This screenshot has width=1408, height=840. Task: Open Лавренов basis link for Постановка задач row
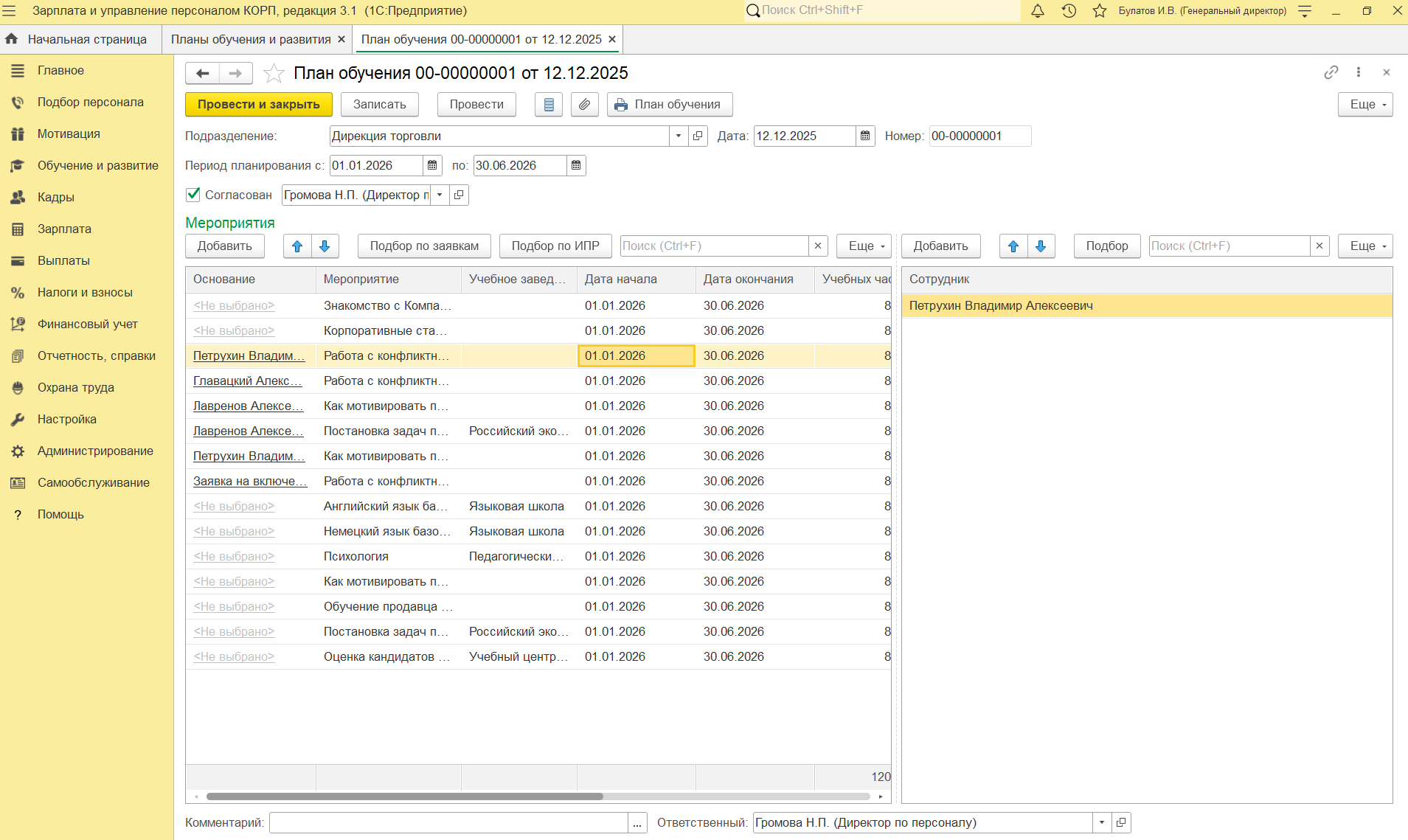[x=249, y=431]
